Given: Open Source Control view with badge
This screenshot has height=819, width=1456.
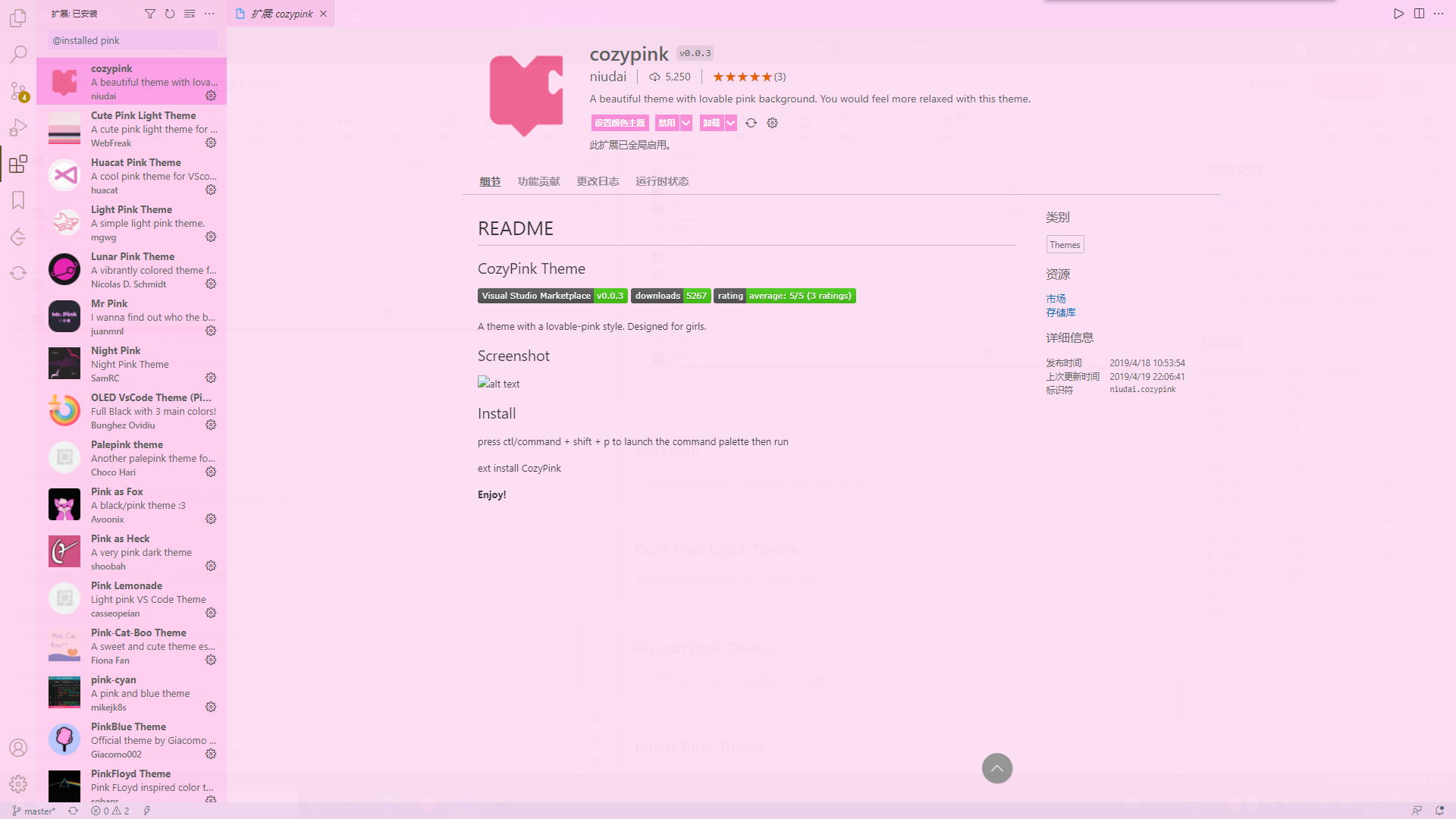Looking at the screenshot, I should tap(18, 91).
